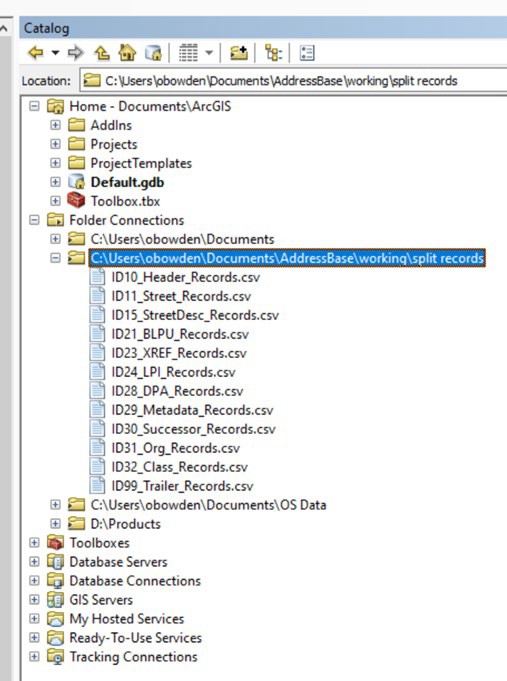This screenshot has height=681, width=507.
Task: Click the Folder Connections icon
Action: click(55, 220)
